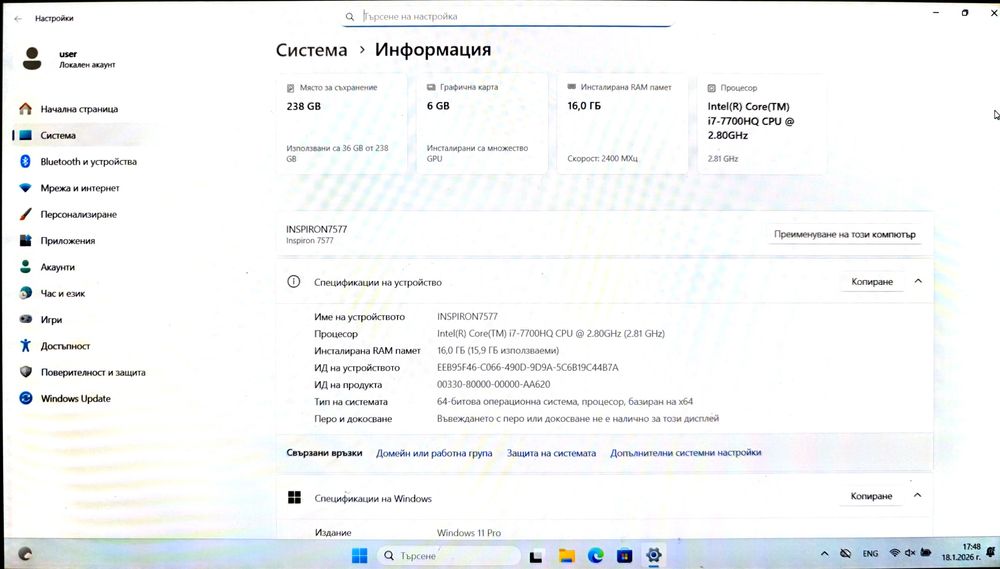Open the Инсталирана RAM памет card
The image size is (1000, 569).
click(x=622, y=124)
